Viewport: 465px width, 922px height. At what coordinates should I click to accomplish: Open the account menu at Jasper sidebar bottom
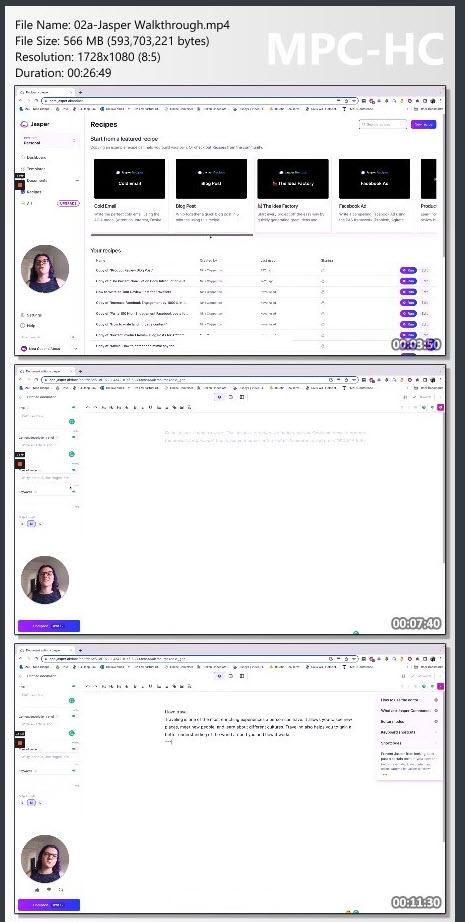pyautogui.click(x=49, y=349)
